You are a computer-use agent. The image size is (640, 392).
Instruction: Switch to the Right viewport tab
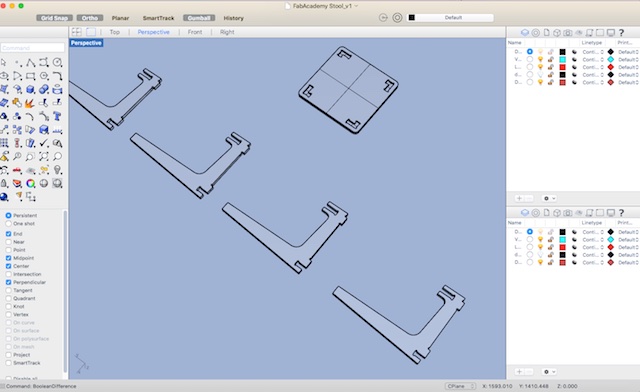coord(227,32)
